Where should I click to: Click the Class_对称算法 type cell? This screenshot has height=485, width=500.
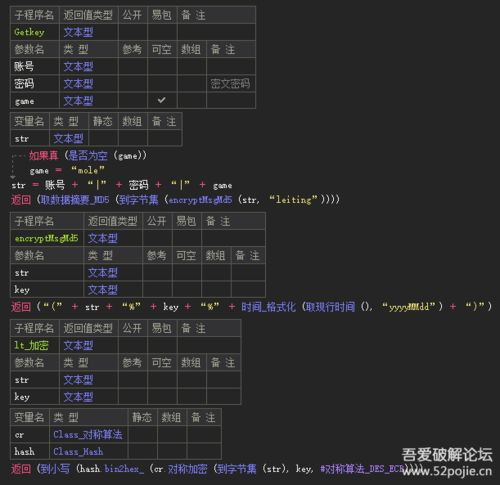88,435
